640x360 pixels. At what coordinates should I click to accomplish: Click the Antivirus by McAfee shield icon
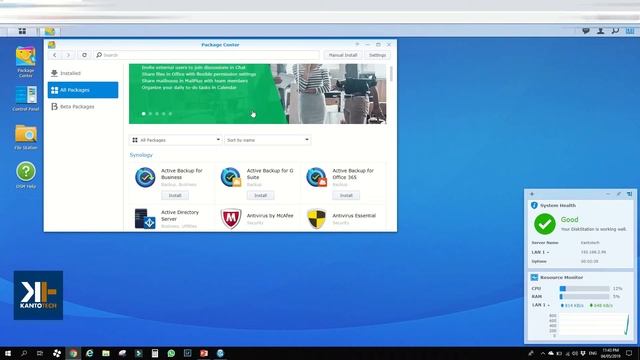click(x=231, y=219)
